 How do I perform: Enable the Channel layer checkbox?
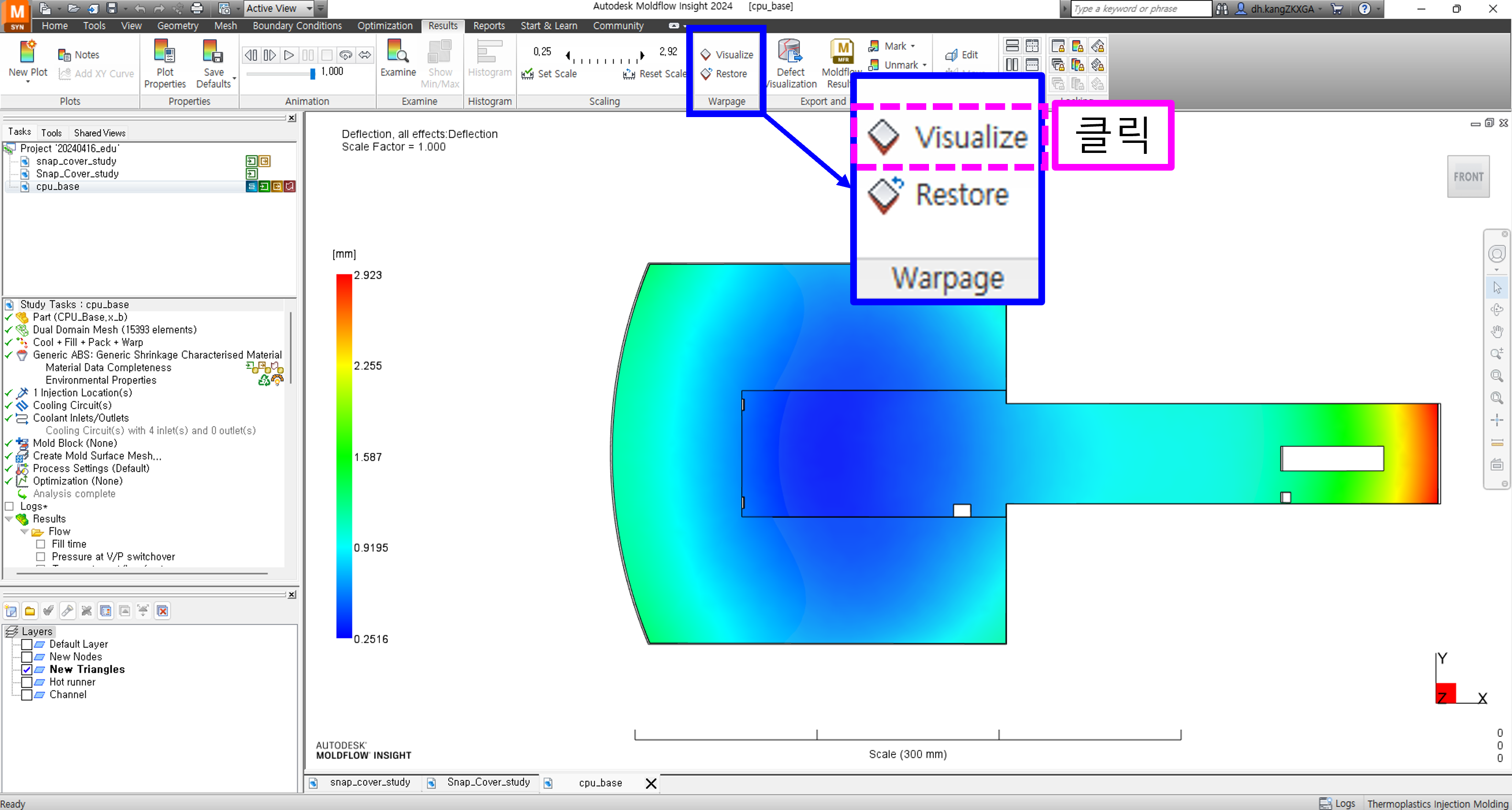(x=26, y=695)
